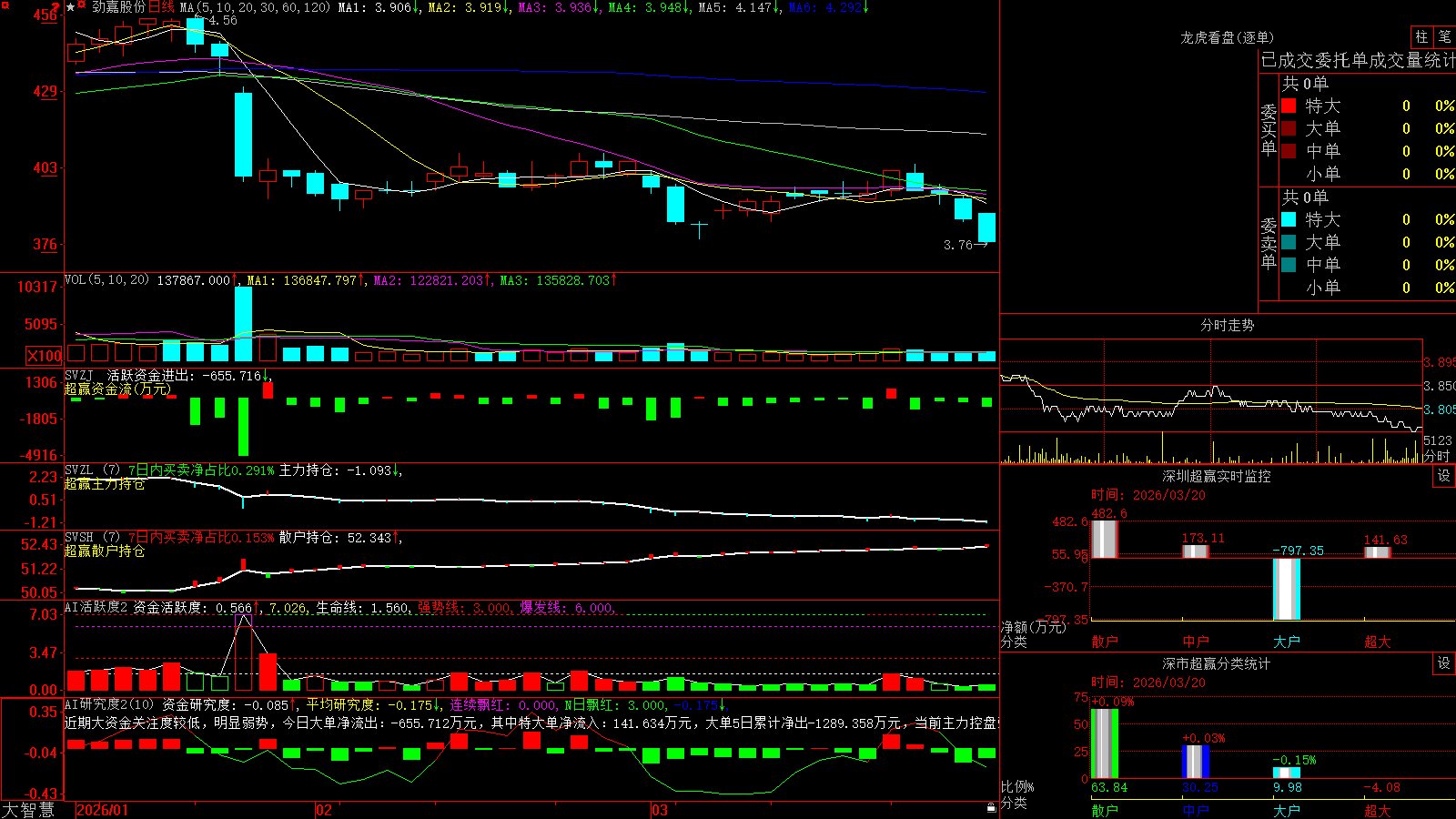Click the white star favorite icon beside 劲嘉股份
Screen dimensions: 1456x819
pos(71,7)
